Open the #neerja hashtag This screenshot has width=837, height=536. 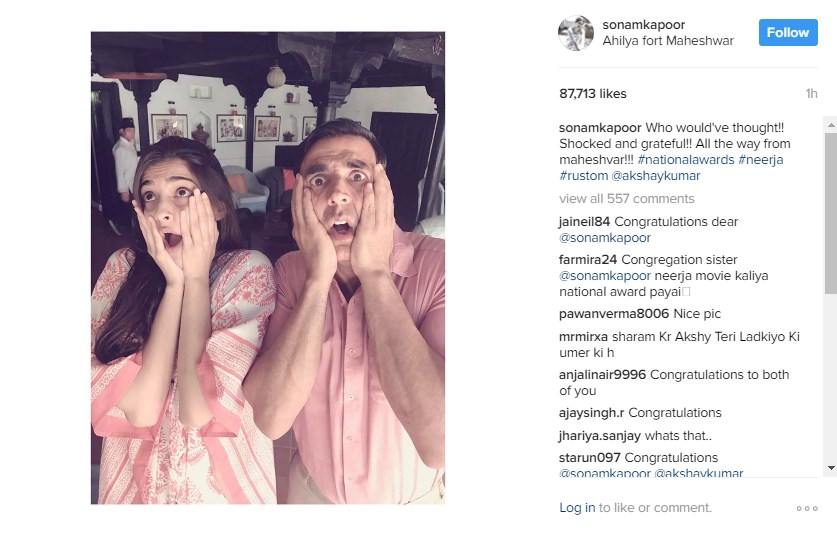(760, 160)
